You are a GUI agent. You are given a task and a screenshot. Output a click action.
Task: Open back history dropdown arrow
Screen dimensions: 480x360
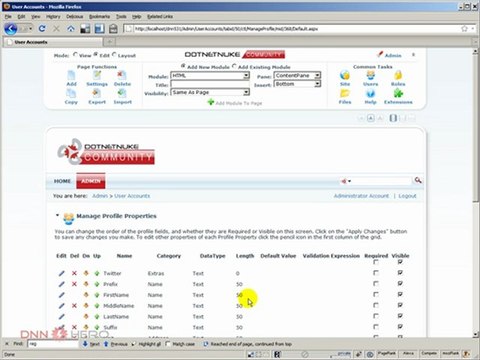[x=30, y=29]
